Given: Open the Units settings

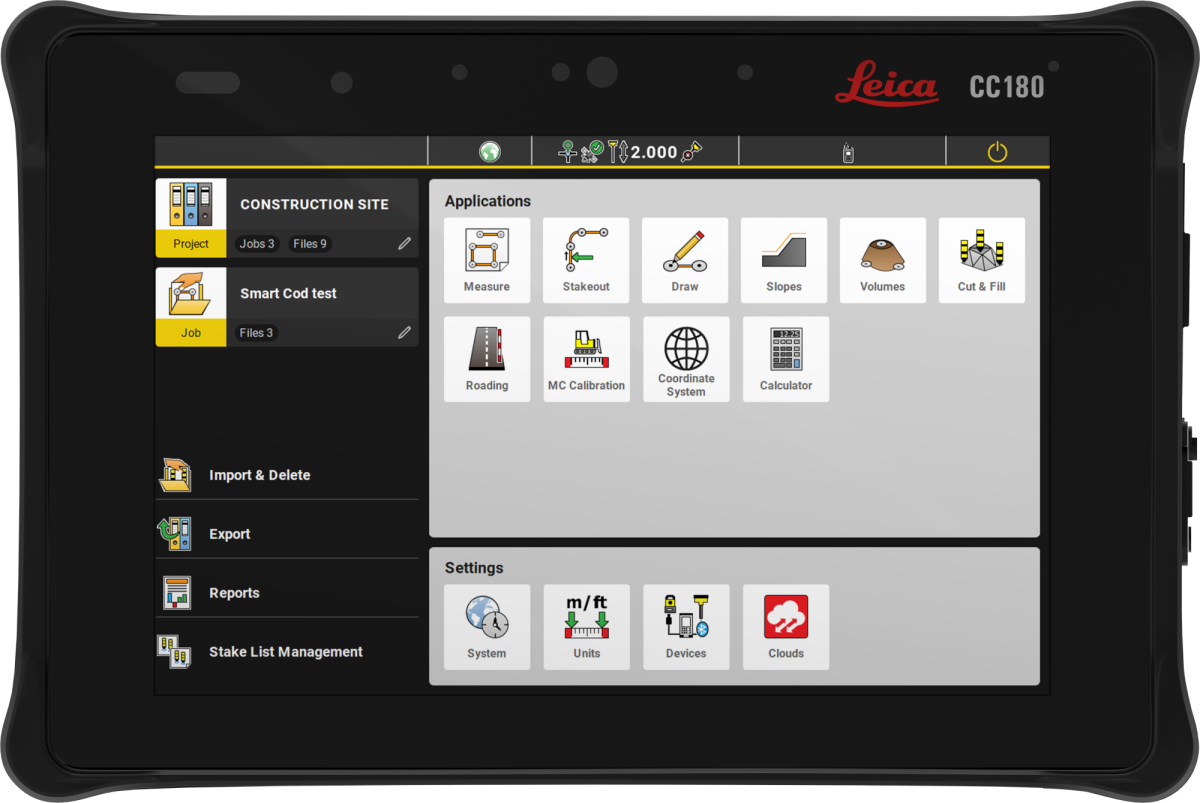Looking at the screenshot, I should [586, 626].
